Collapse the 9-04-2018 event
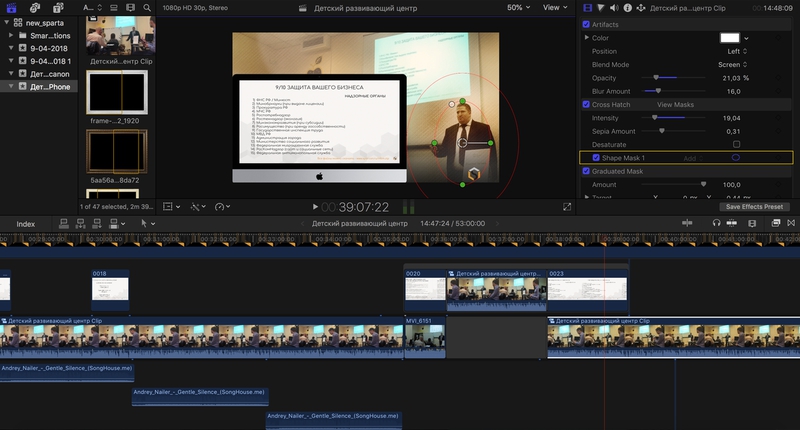 coord(11,48)
